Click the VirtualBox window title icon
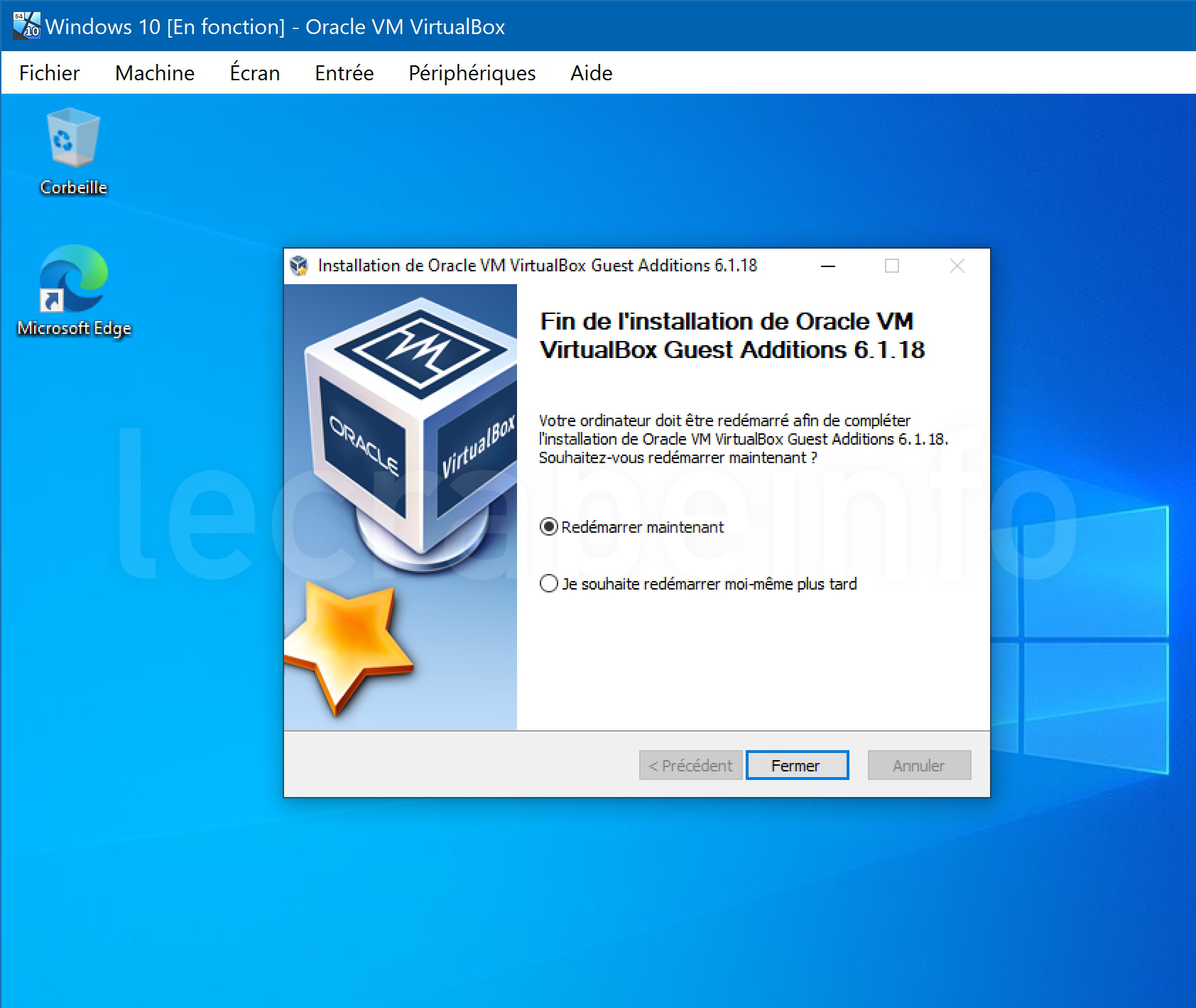Viewport: 1196px width, 1008px height. pos(26,26)
